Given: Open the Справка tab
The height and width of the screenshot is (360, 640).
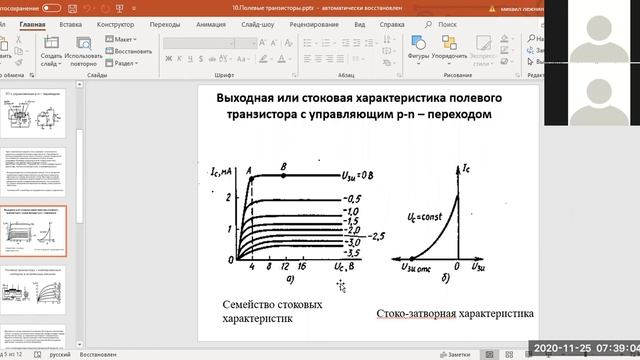Looking at the screenshot, I should tap(392, 24).
